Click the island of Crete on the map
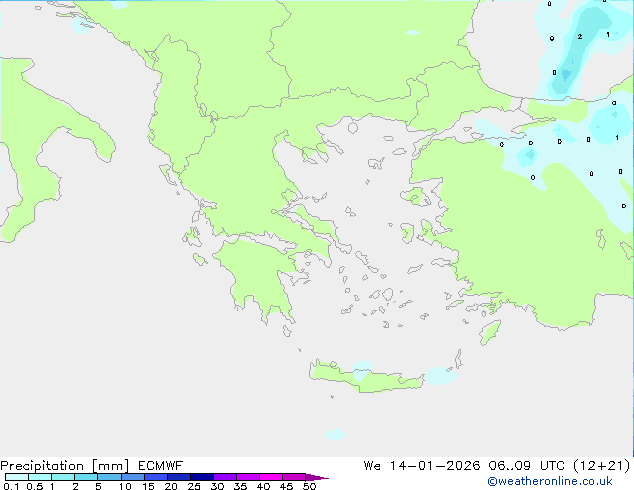634x490 pixels. (366, 378)
